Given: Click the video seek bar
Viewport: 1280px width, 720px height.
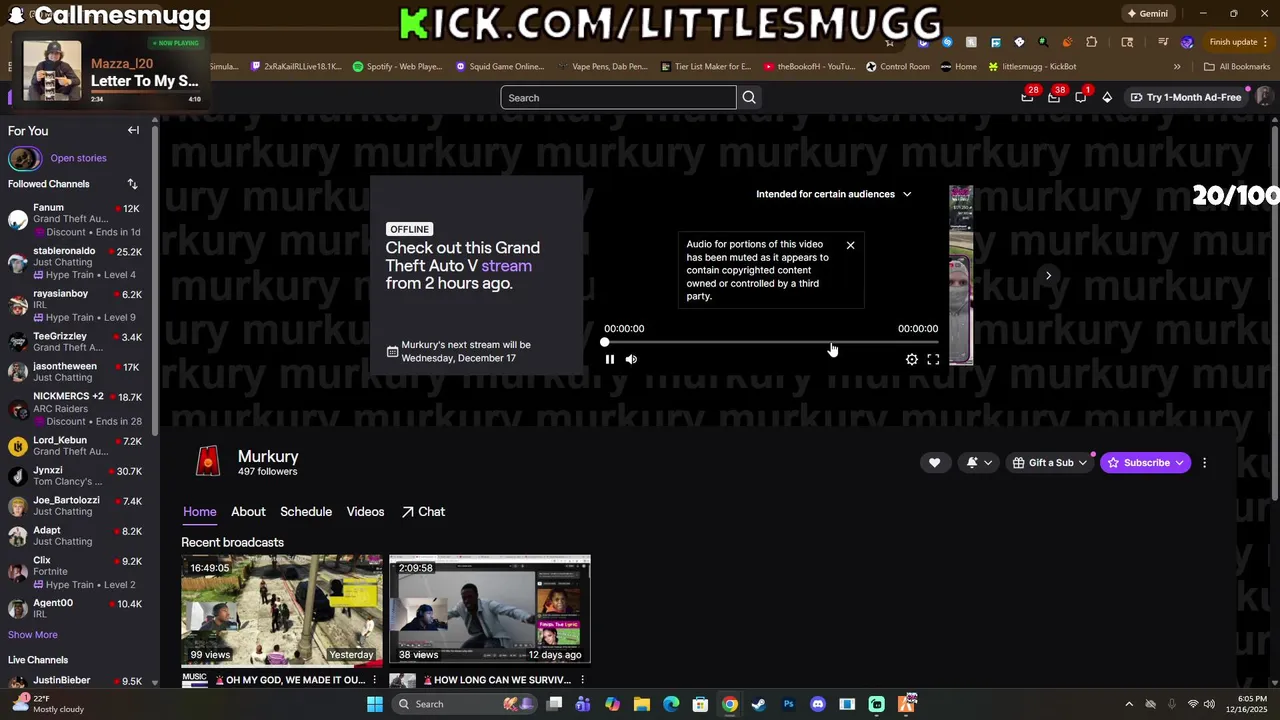Looking at the screenshot, I should pos(771,343).
